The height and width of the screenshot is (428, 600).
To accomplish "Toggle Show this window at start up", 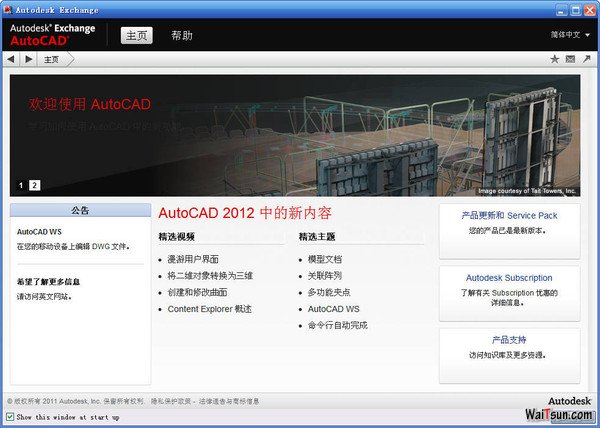I will [10, 417].
